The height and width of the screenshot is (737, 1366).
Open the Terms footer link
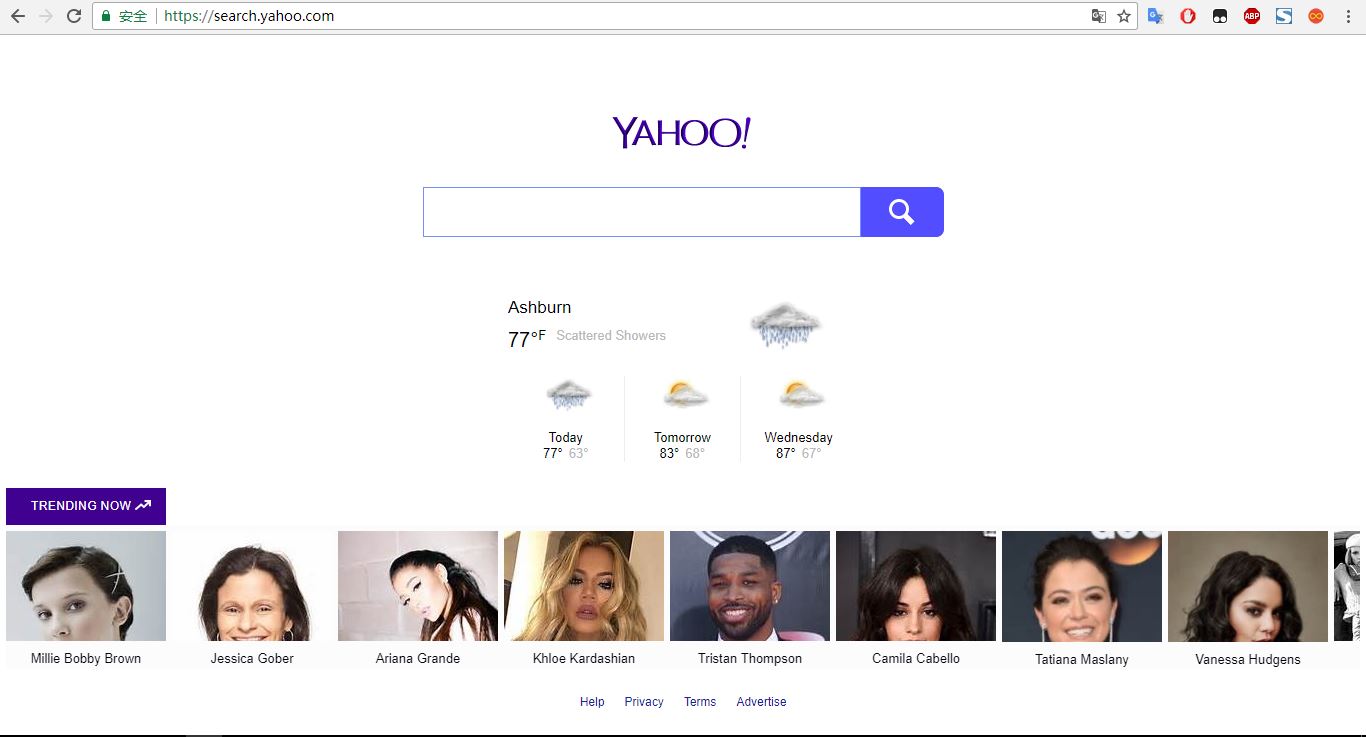pos(700,702)
